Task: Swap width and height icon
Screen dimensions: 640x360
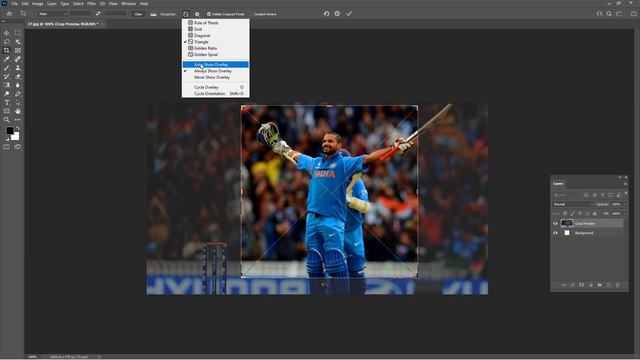Action: (98, 13)
